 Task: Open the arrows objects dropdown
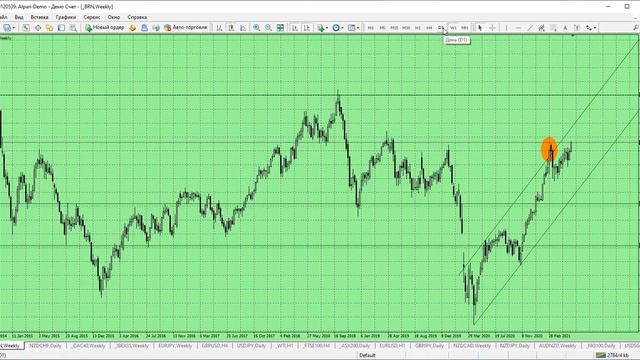591,28
